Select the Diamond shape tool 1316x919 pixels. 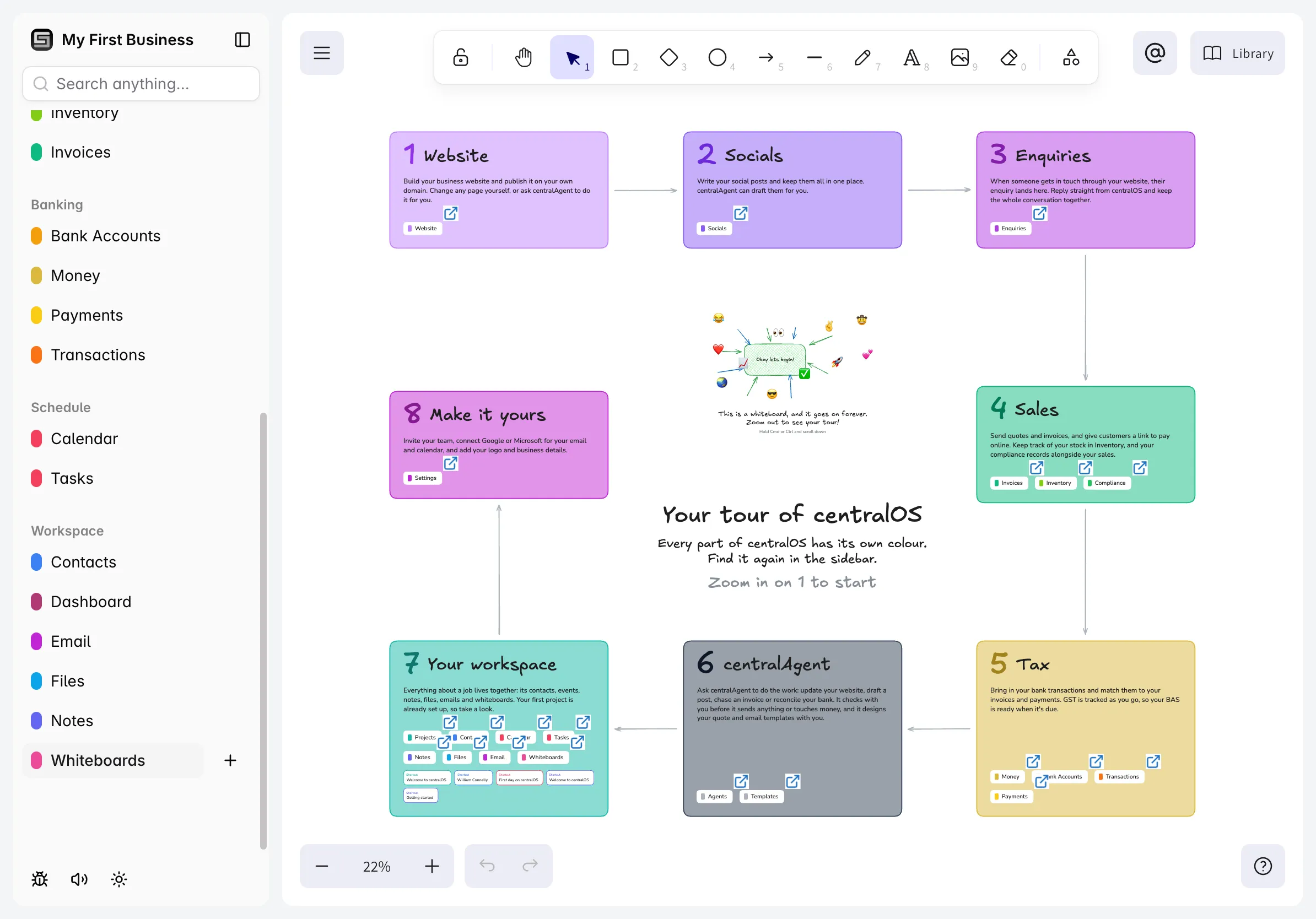669,57
